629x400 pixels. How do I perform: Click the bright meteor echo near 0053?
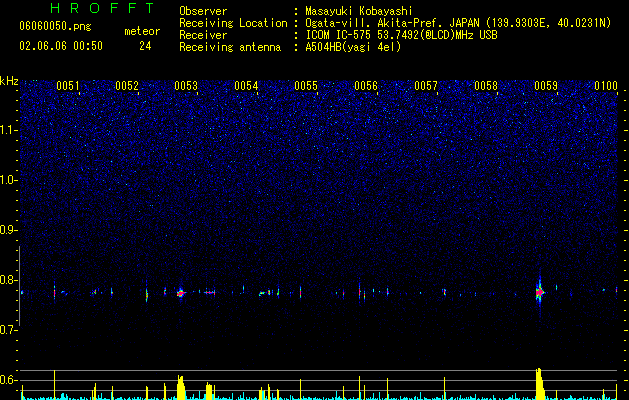click(x=181, y=293)
